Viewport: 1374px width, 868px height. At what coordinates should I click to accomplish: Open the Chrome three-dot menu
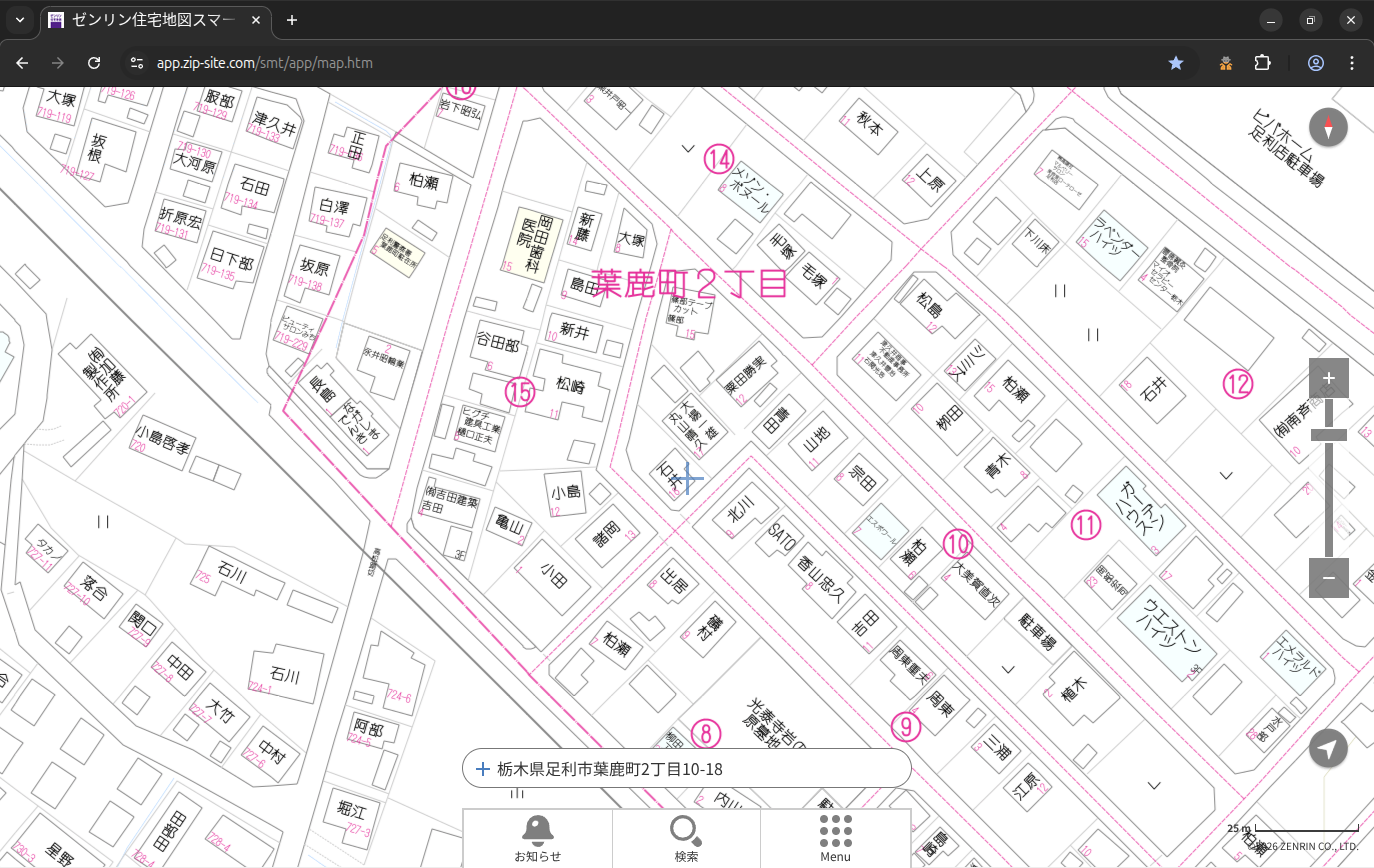[x=1353, y=63]
